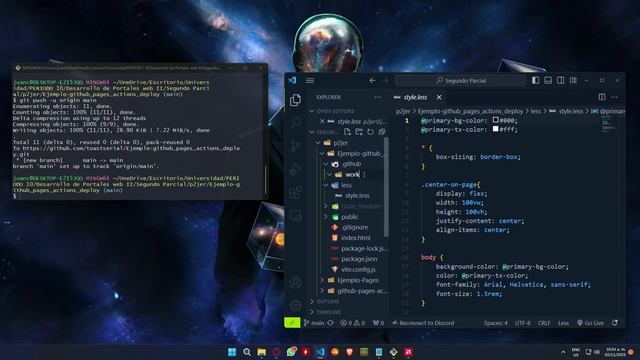Open the Explorer more actions ellipsis
The width and height of the screenshot is (640, 360).
(377, 97)
